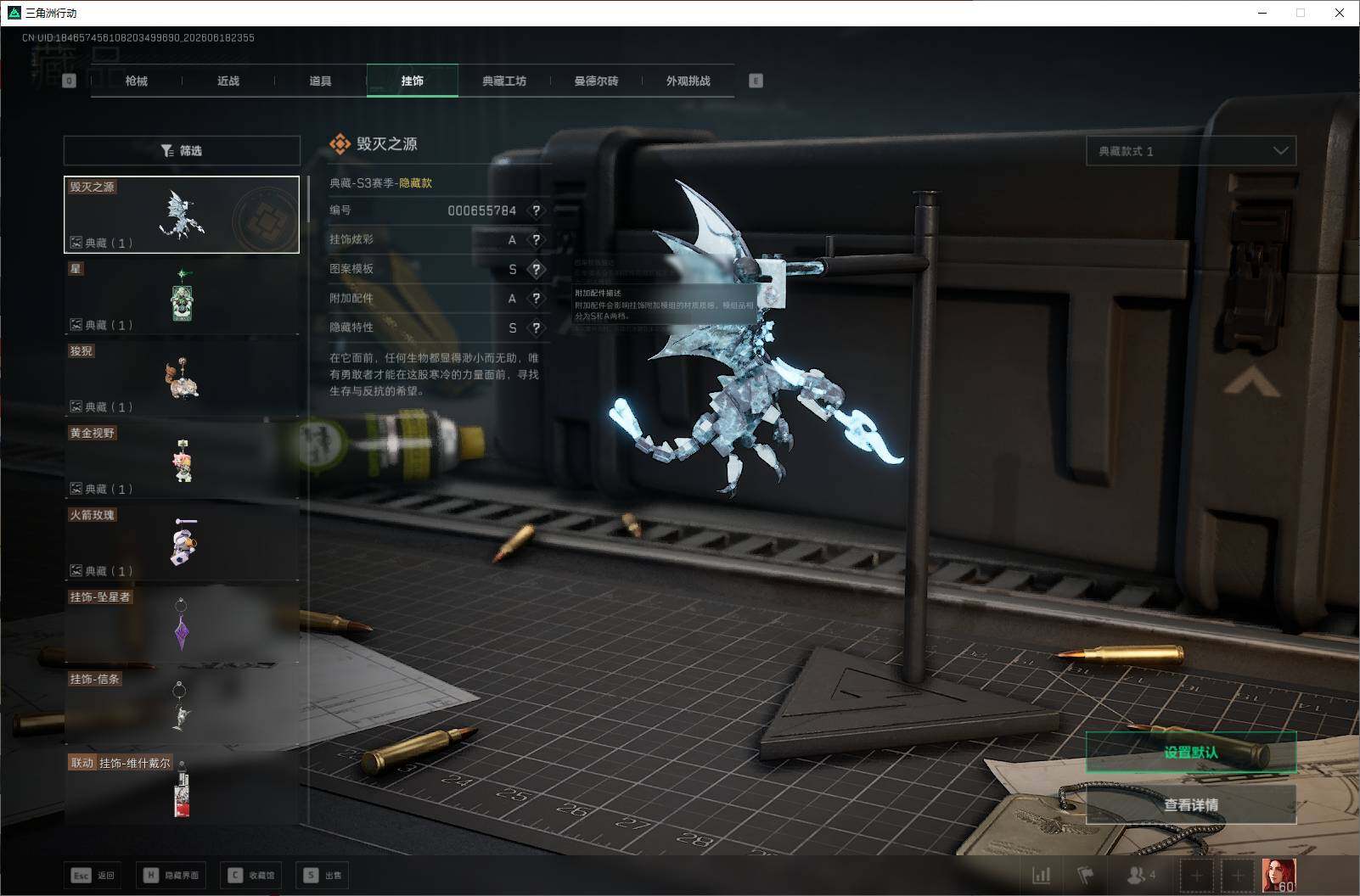Click the 设置默认 button

coord(1191,752)
